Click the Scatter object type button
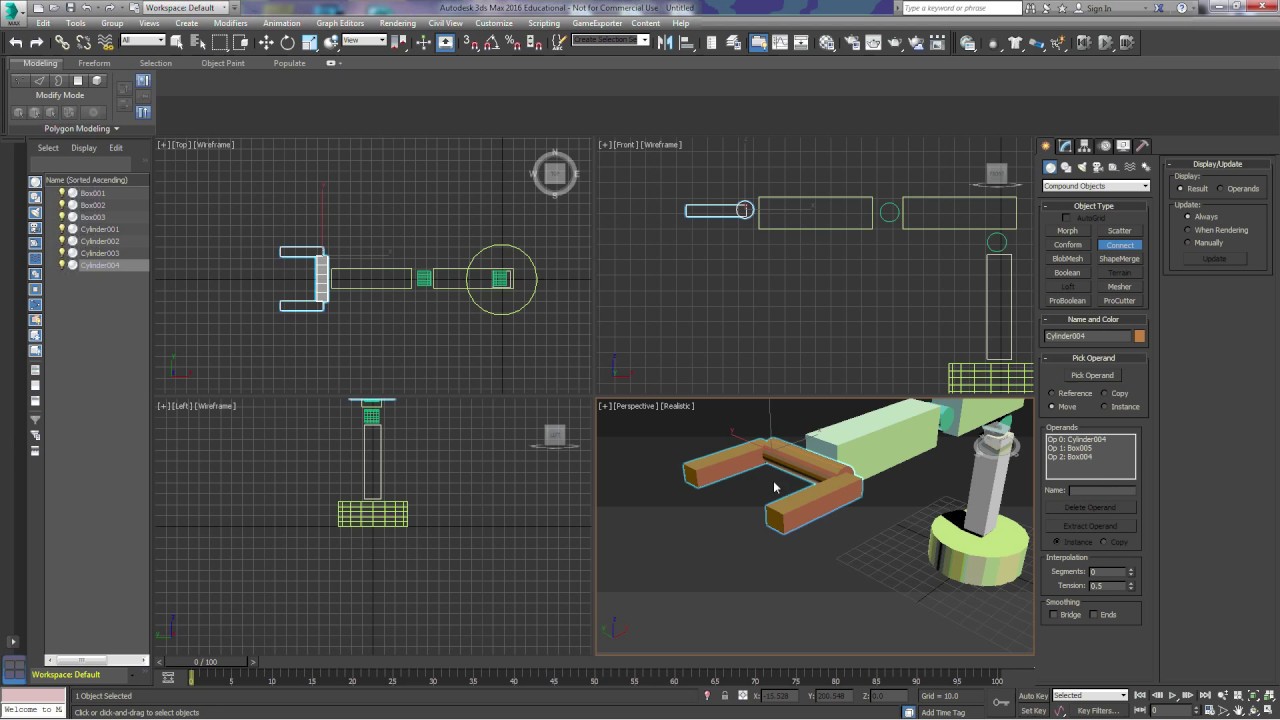Image resolution: width=1280 pixels, height=720 pixels. tap(1119, 231)
